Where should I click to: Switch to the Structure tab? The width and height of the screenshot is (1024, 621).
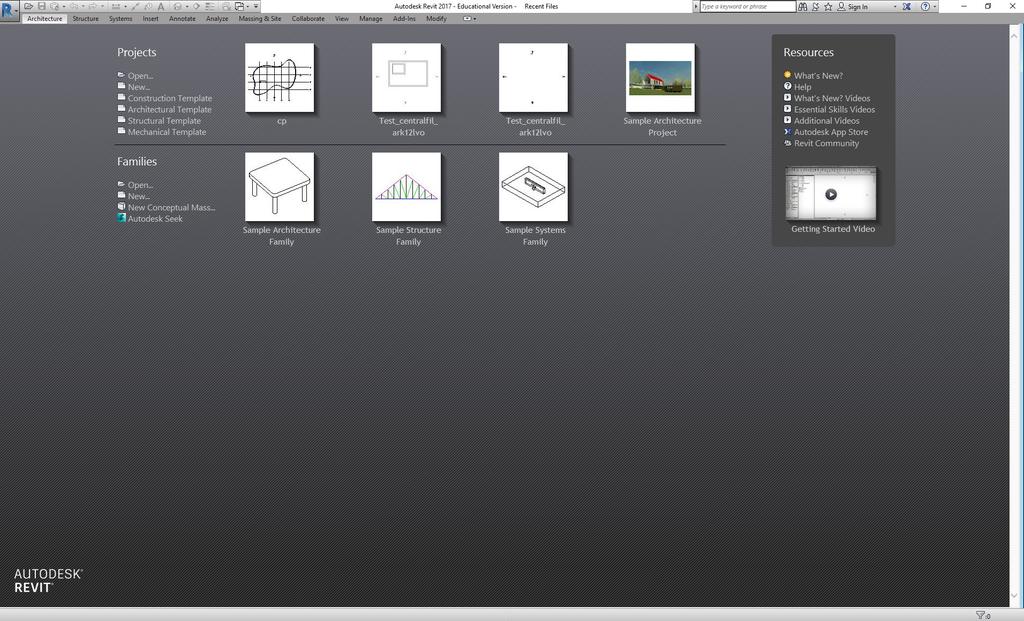coord(86,19)
